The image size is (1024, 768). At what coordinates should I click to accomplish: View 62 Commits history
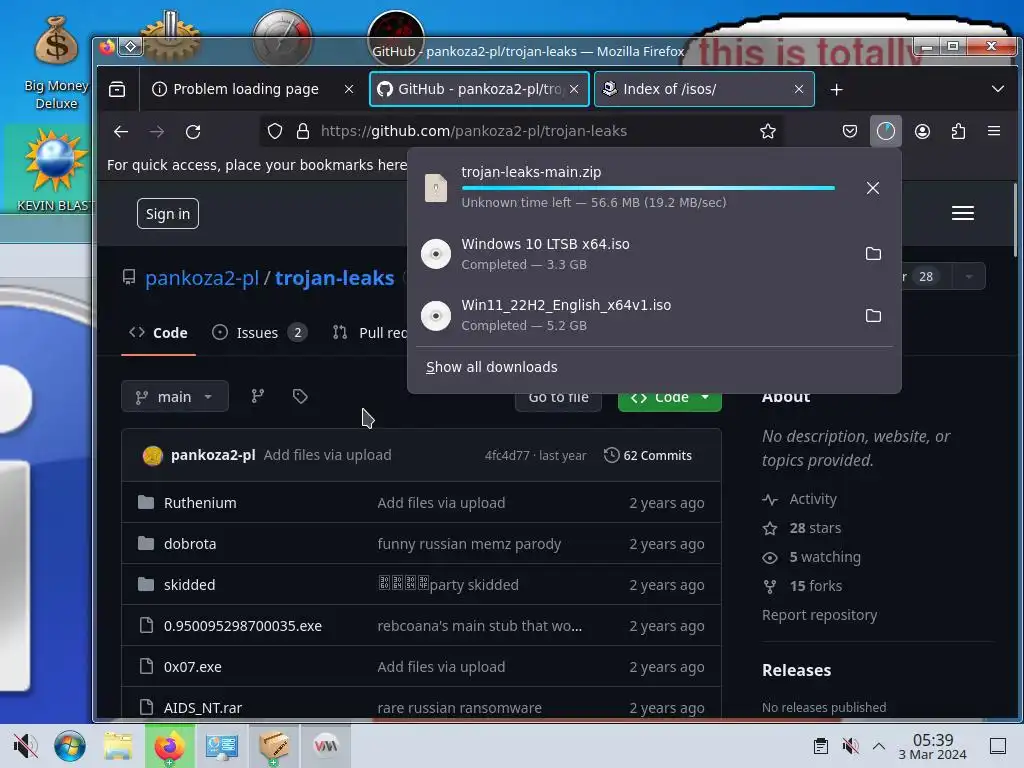(648, 455)
